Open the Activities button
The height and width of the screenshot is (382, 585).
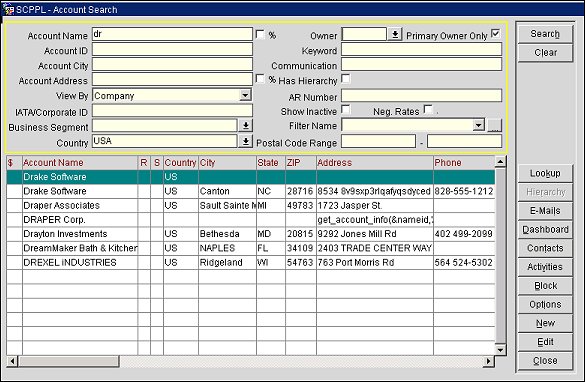(545, 267)
